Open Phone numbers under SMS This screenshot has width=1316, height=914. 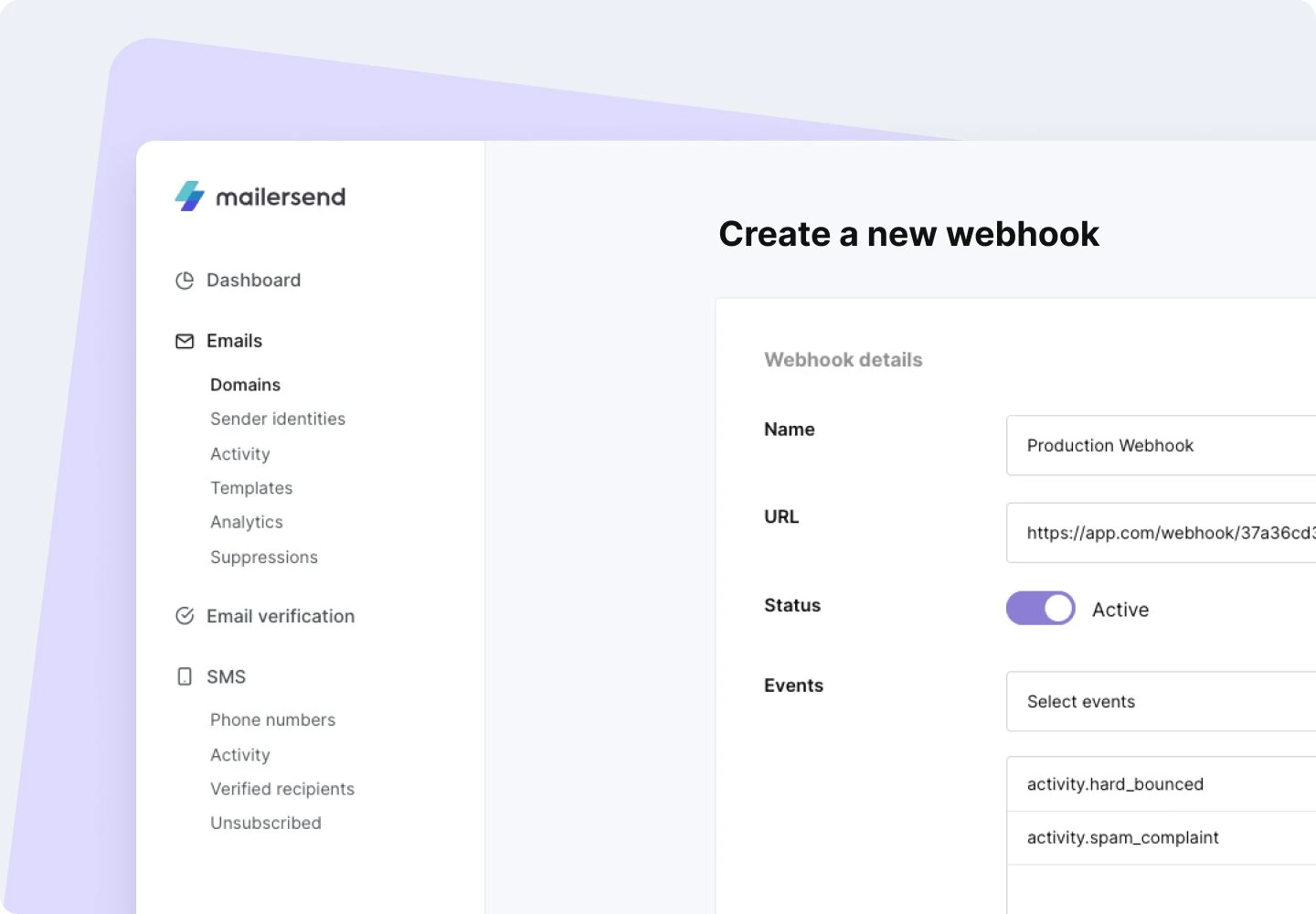(272, 719)
